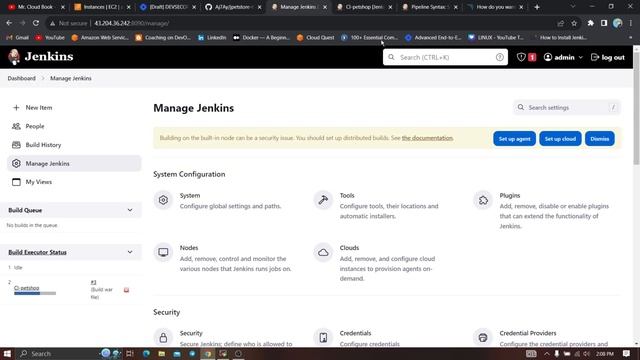Open the documentation link in the banner
The height and width of the screenshot is (360, 640).
[427, 138]
